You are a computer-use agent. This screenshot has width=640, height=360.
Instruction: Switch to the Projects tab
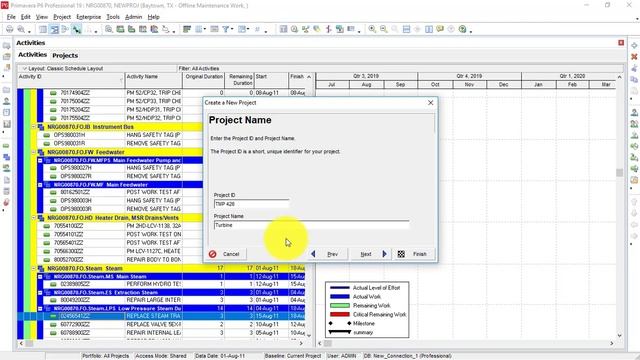[65, 55]
